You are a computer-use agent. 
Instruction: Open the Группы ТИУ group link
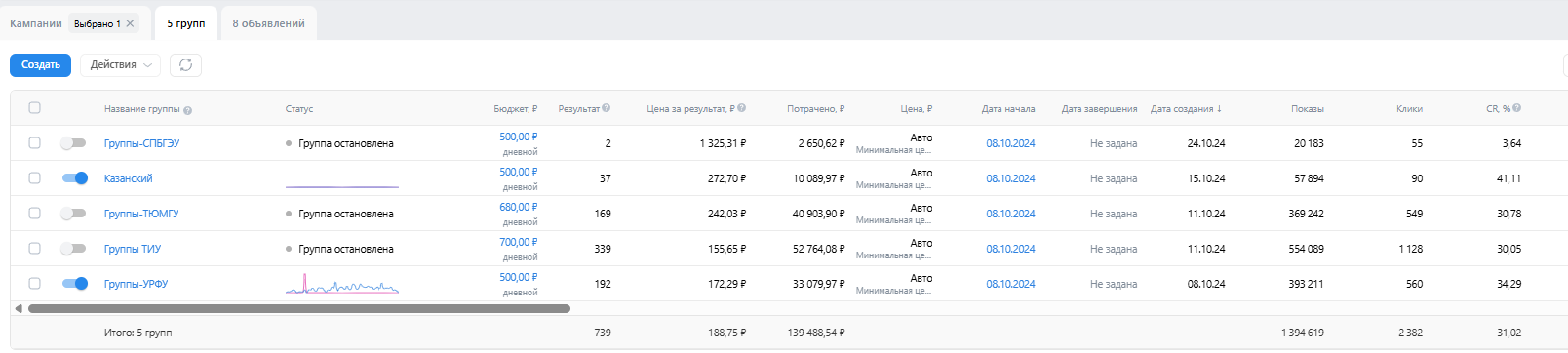coord(133,249)
